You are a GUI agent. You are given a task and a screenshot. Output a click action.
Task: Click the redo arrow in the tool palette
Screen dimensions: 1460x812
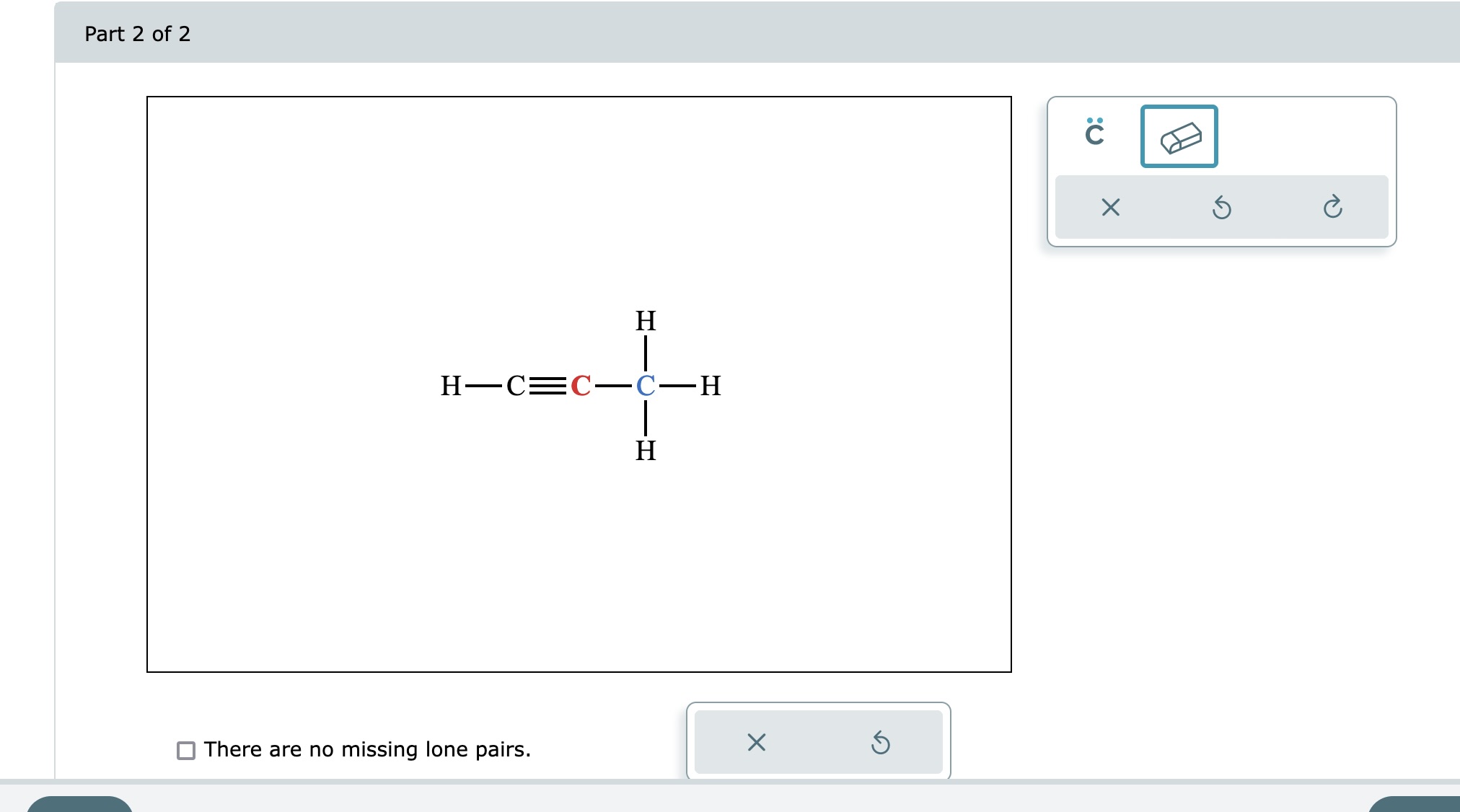1333,208
